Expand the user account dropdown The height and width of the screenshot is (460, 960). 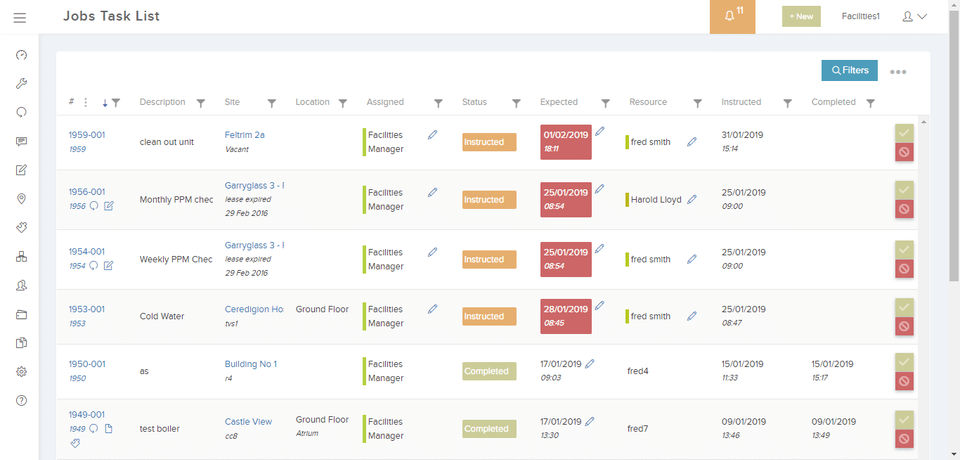(914, 17)
